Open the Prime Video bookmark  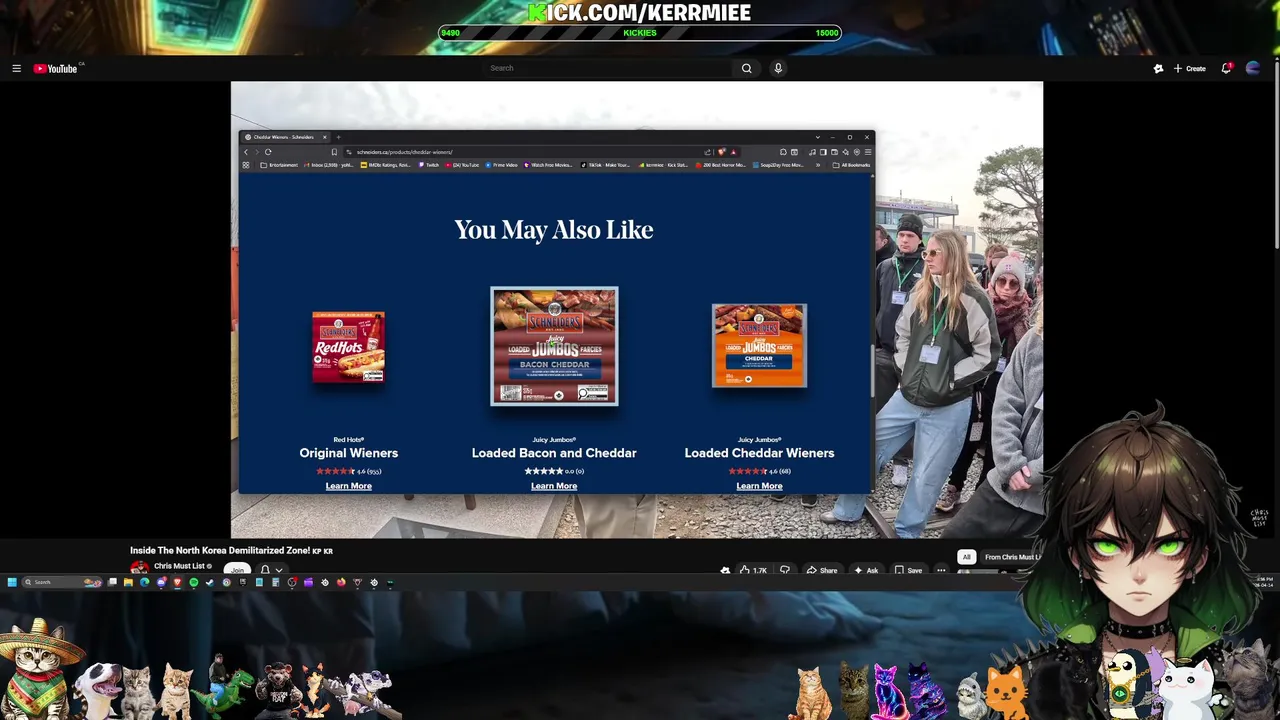coord(500,165)
